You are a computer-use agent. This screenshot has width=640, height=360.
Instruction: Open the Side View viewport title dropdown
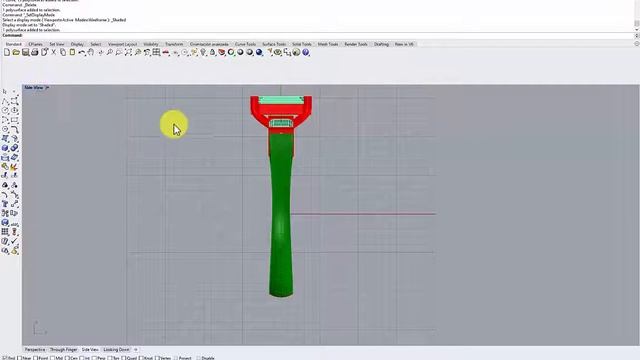pyautogui.click(x=47, y=87)
